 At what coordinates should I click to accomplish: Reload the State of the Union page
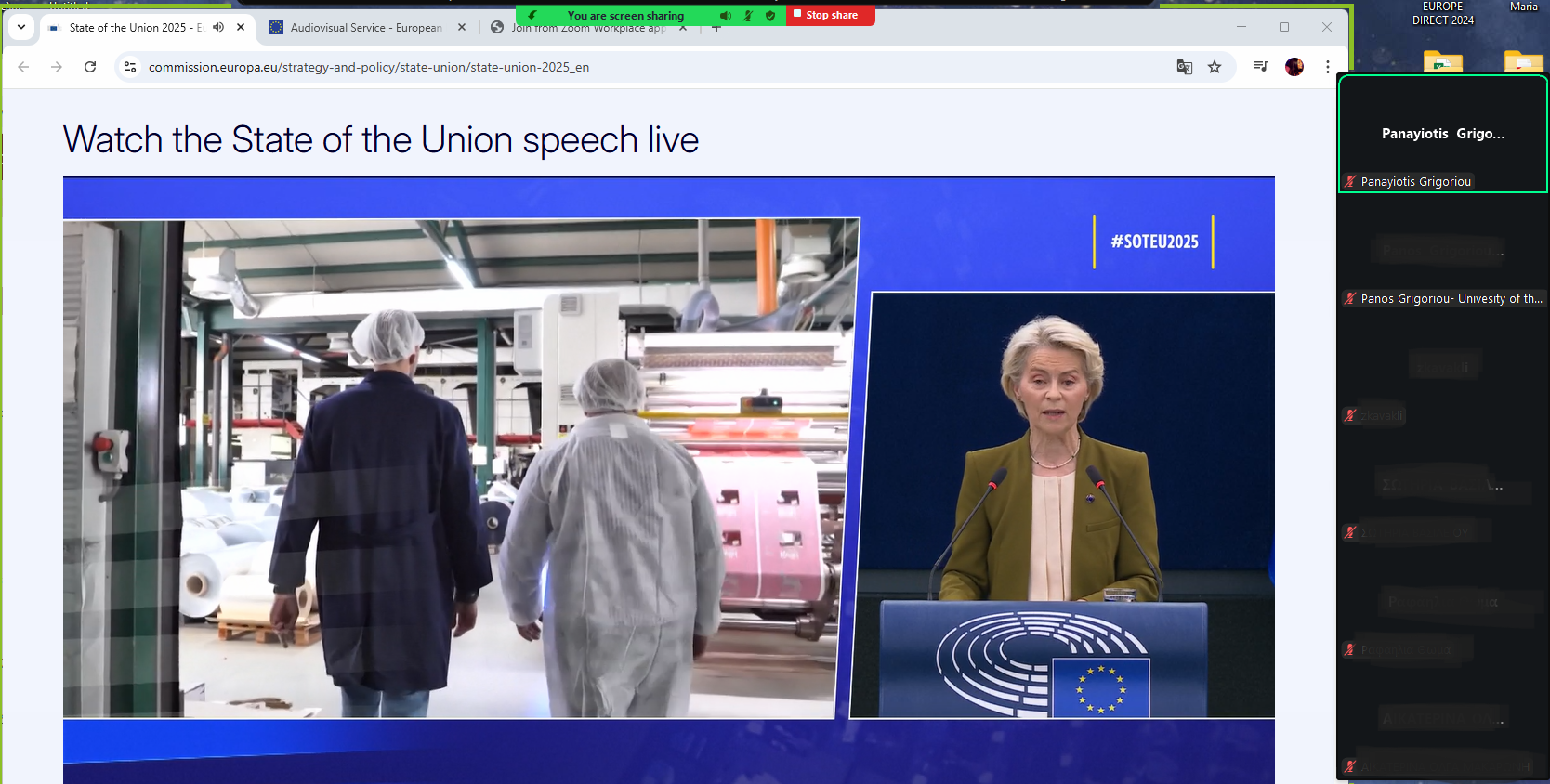click(90, 67)
